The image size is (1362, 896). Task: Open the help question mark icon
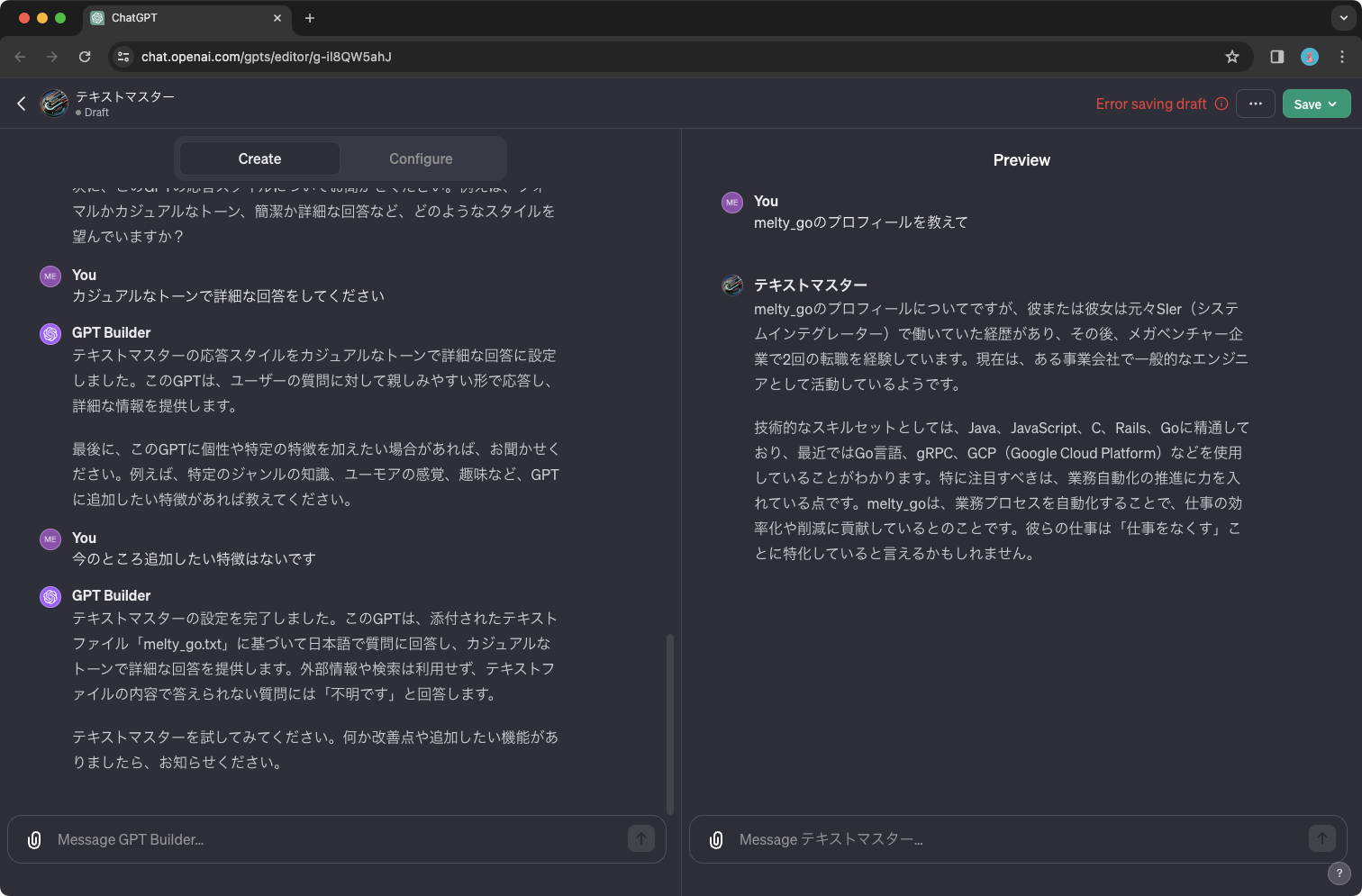coord(1339,873)
